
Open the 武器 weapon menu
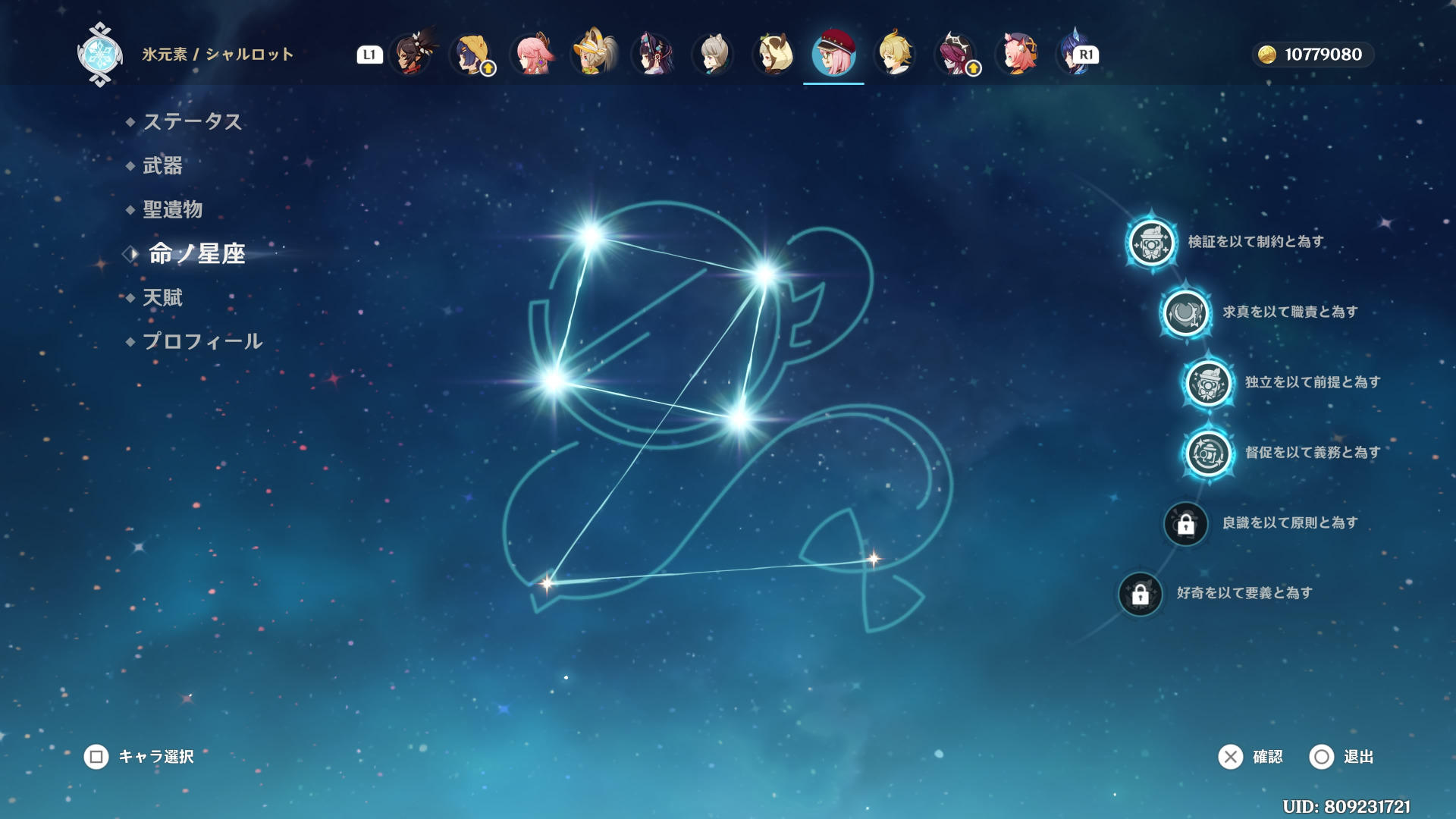click(162, 165)
